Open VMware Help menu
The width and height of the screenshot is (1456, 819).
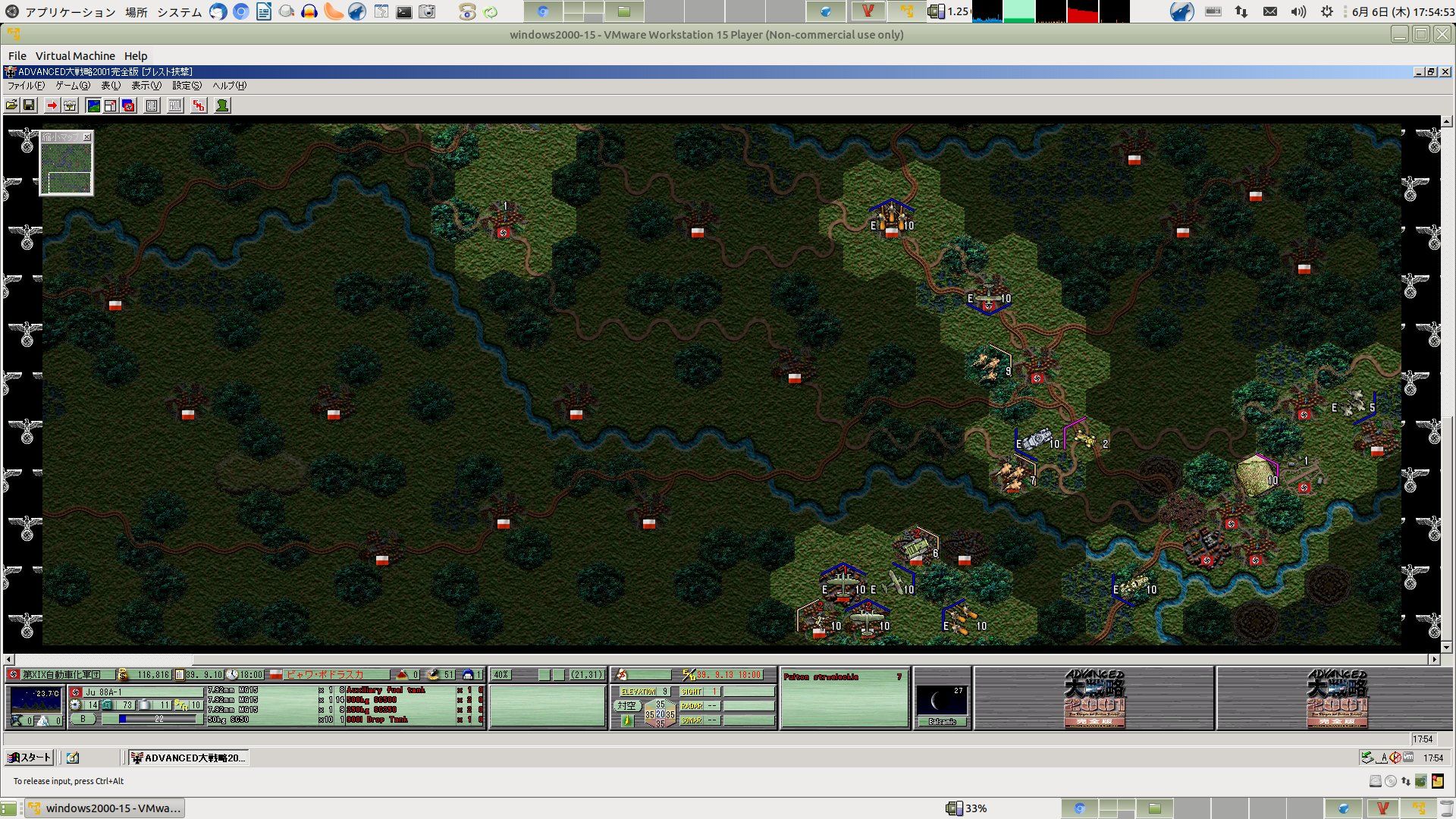(x=136, y=56)
